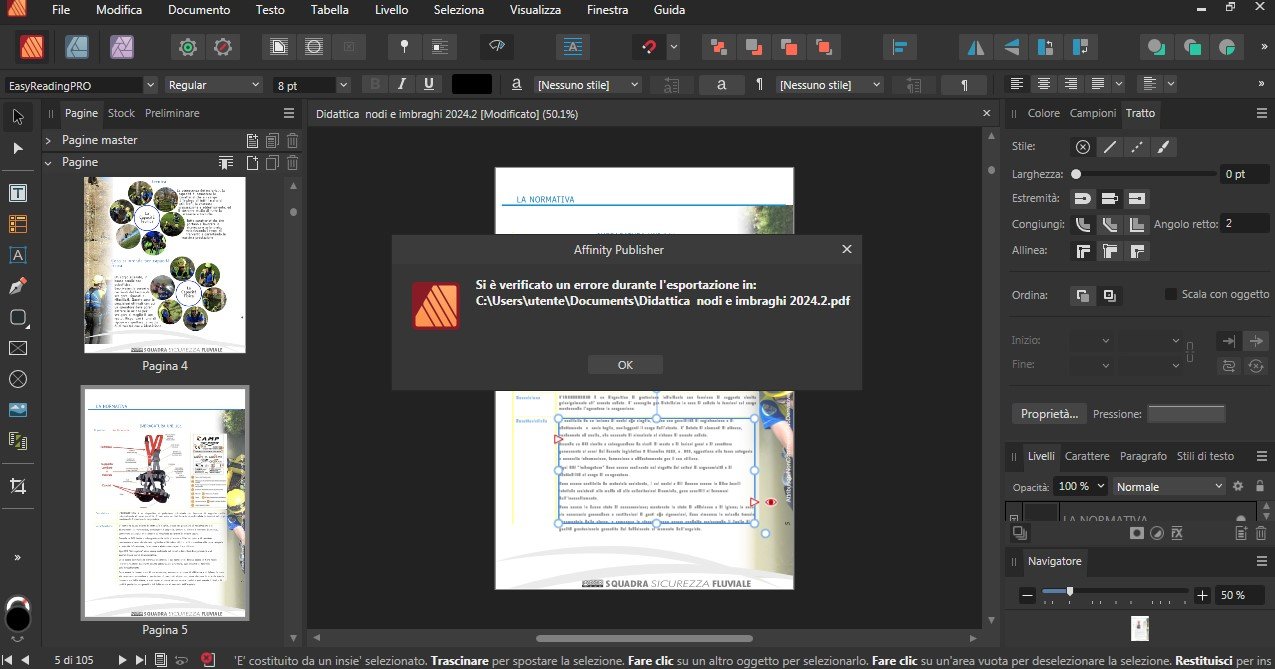1275x669 pixels.
Task: Click the Larghezza stroke width slider
Action: coord(1144,174)
